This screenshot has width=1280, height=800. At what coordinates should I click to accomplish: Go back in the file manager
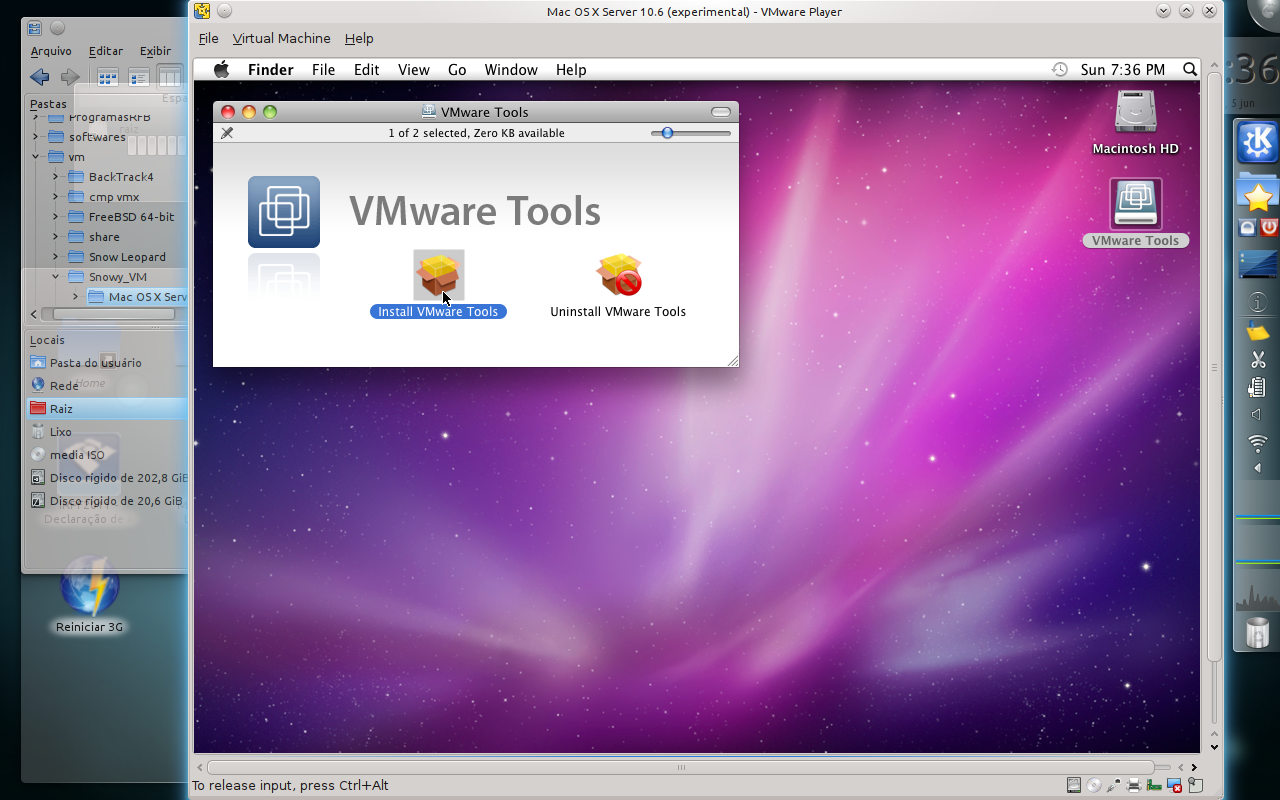click(40, 77)
